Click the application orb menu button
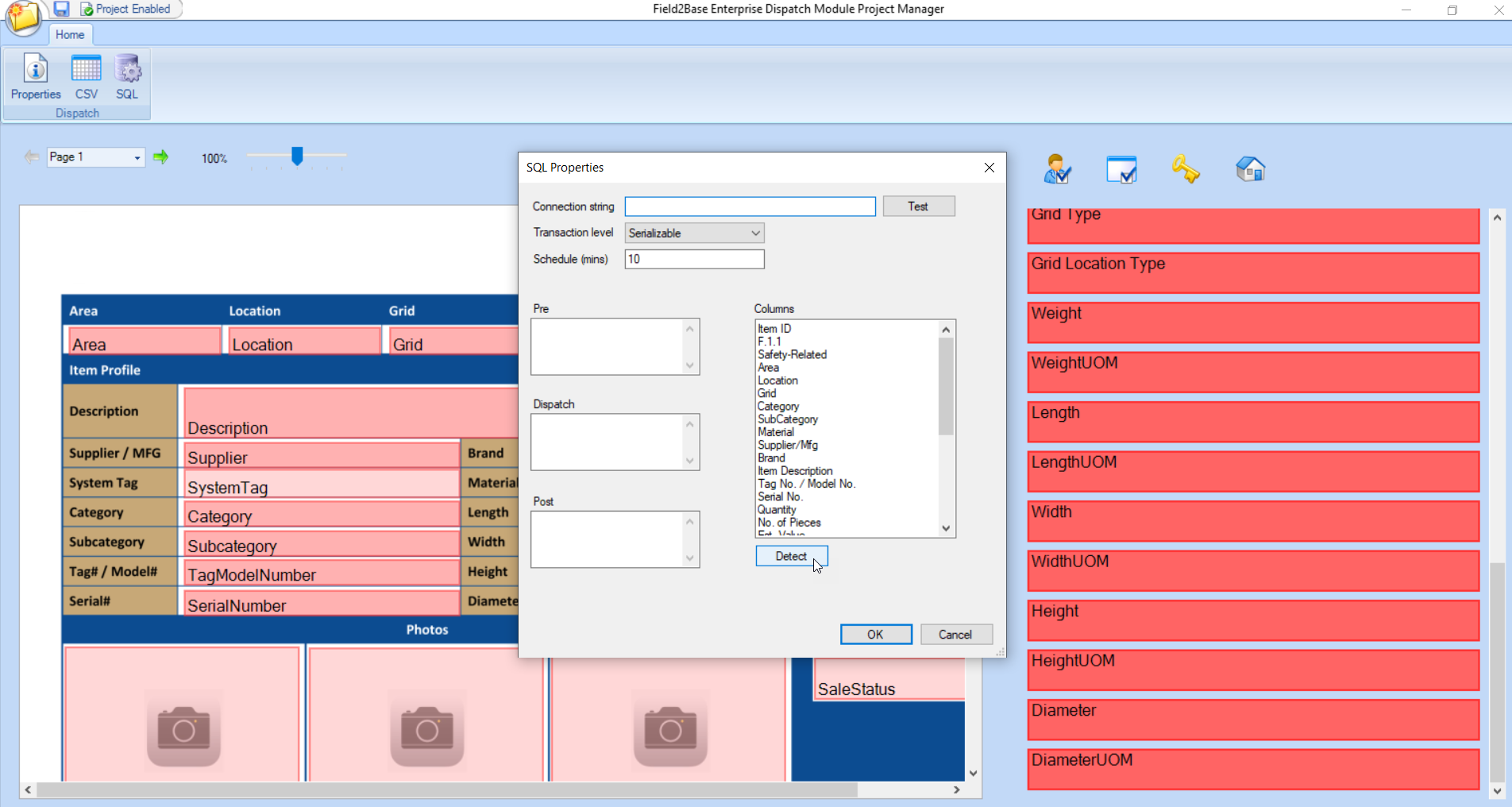The height and width of the screenshot is (807, 1512). pyautogui.click(x=22, y=17)
